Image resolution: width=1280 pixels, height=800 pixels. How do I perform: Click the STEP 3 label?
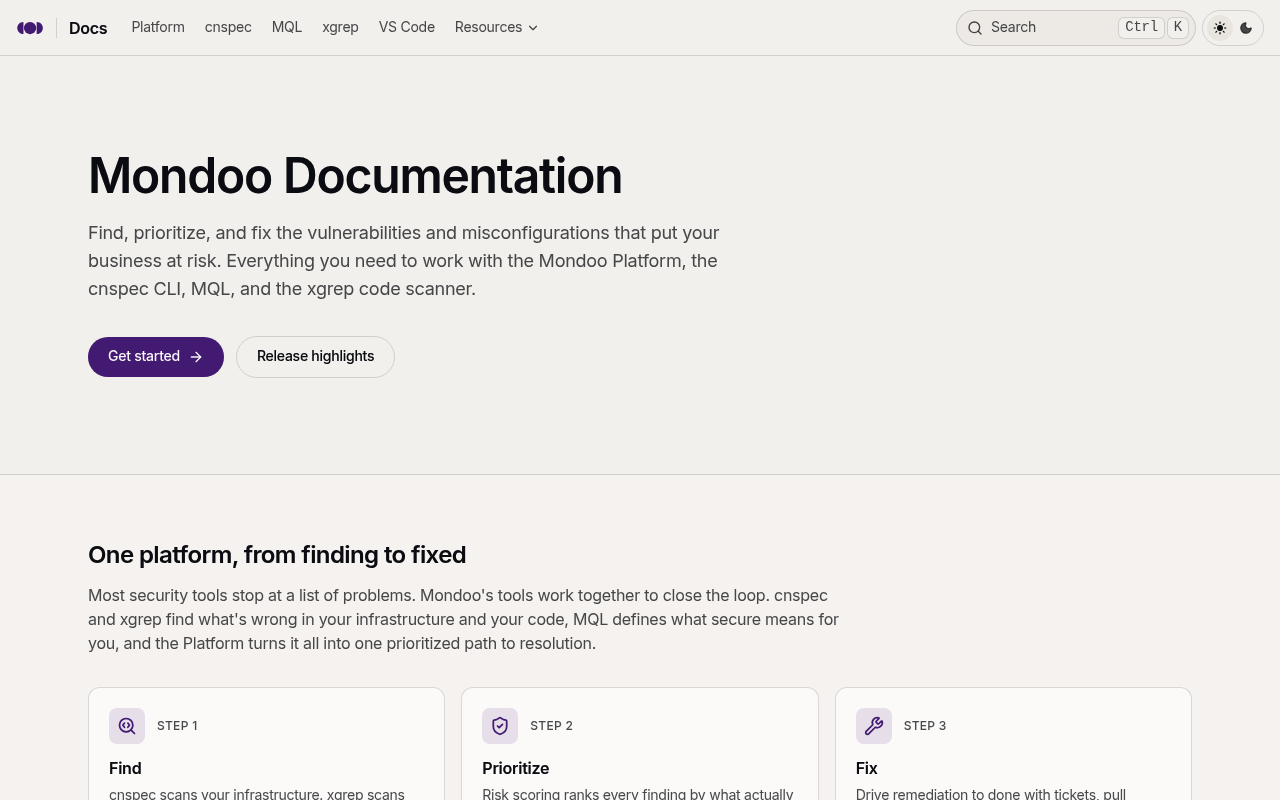[925, 726]
